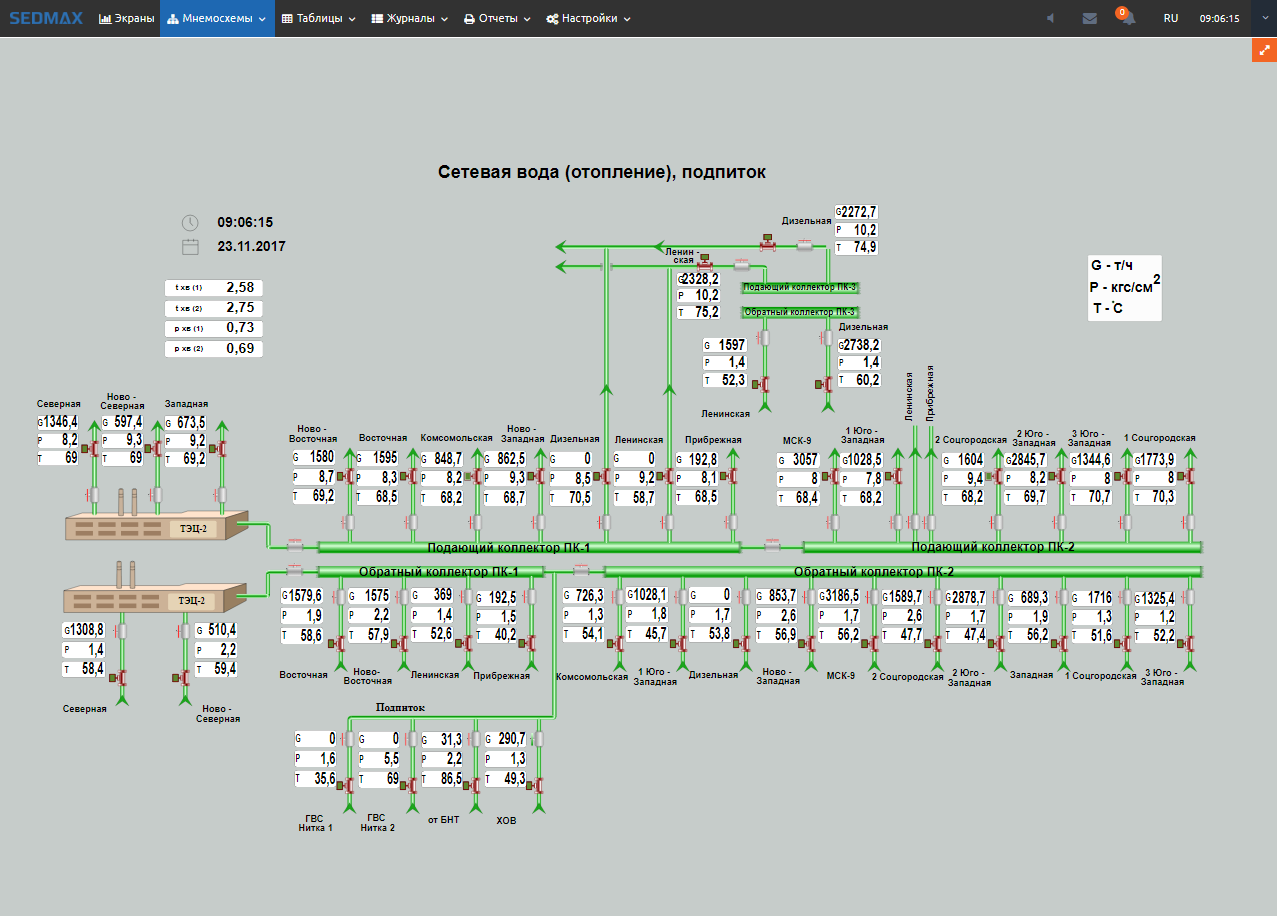Open the Мнемосхемы menu
This screenshot has width=1277, height=917.
(x=217, y=18)
